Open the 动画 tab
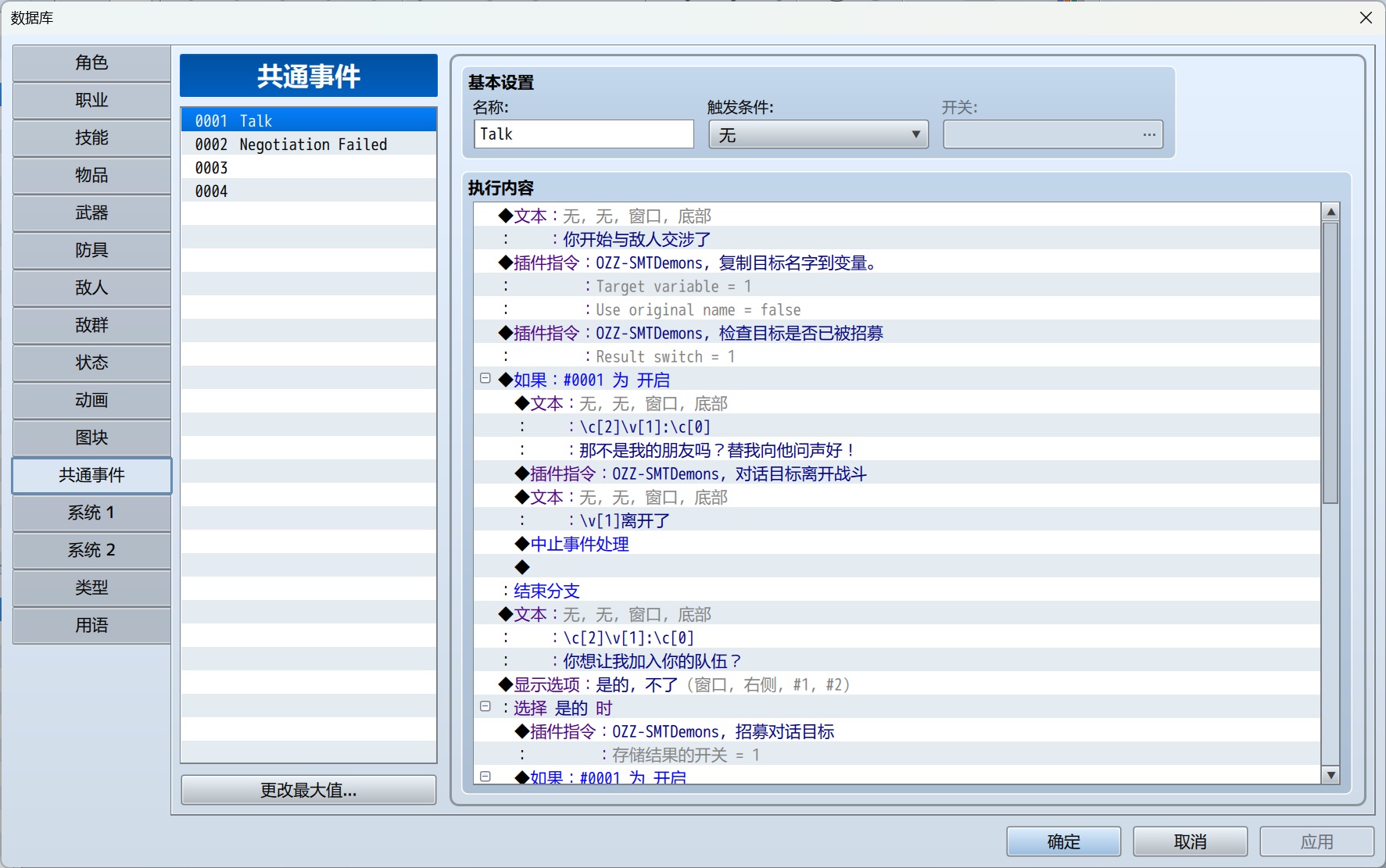This screenshot has width=1386, height=868. 91,401
